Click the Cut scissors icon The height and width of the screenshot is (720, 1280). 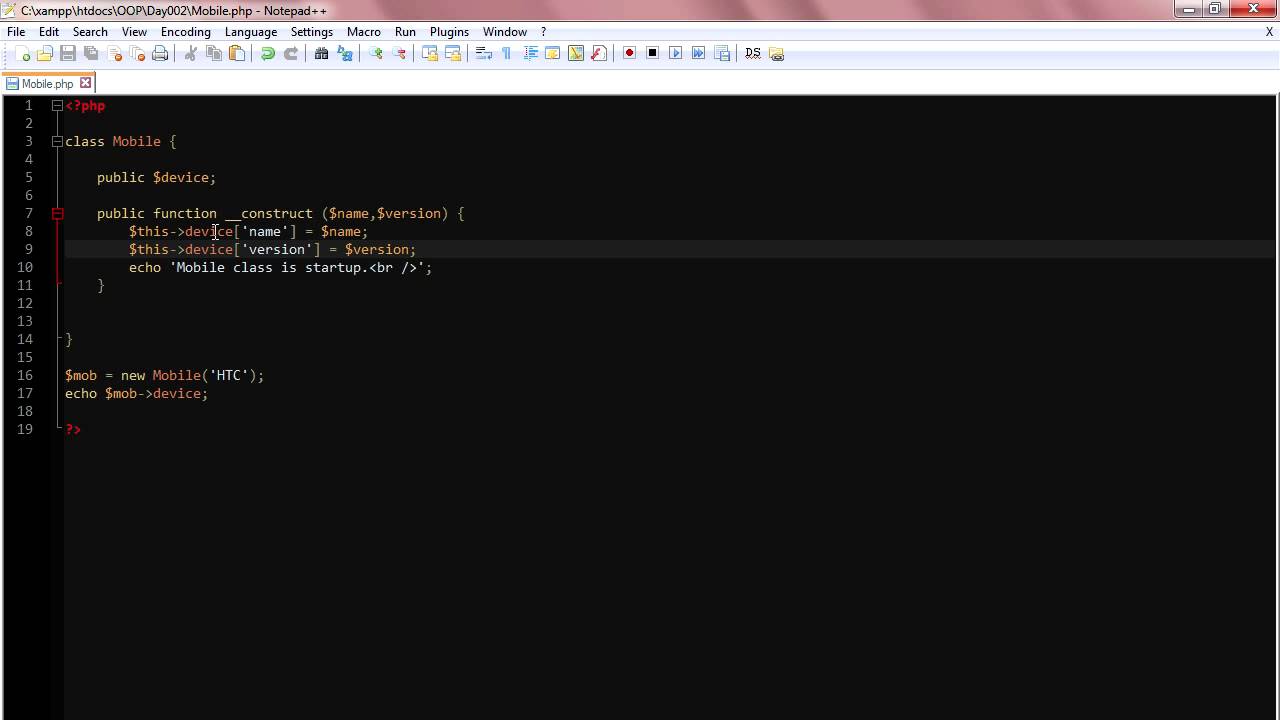[x=191, y=54]
